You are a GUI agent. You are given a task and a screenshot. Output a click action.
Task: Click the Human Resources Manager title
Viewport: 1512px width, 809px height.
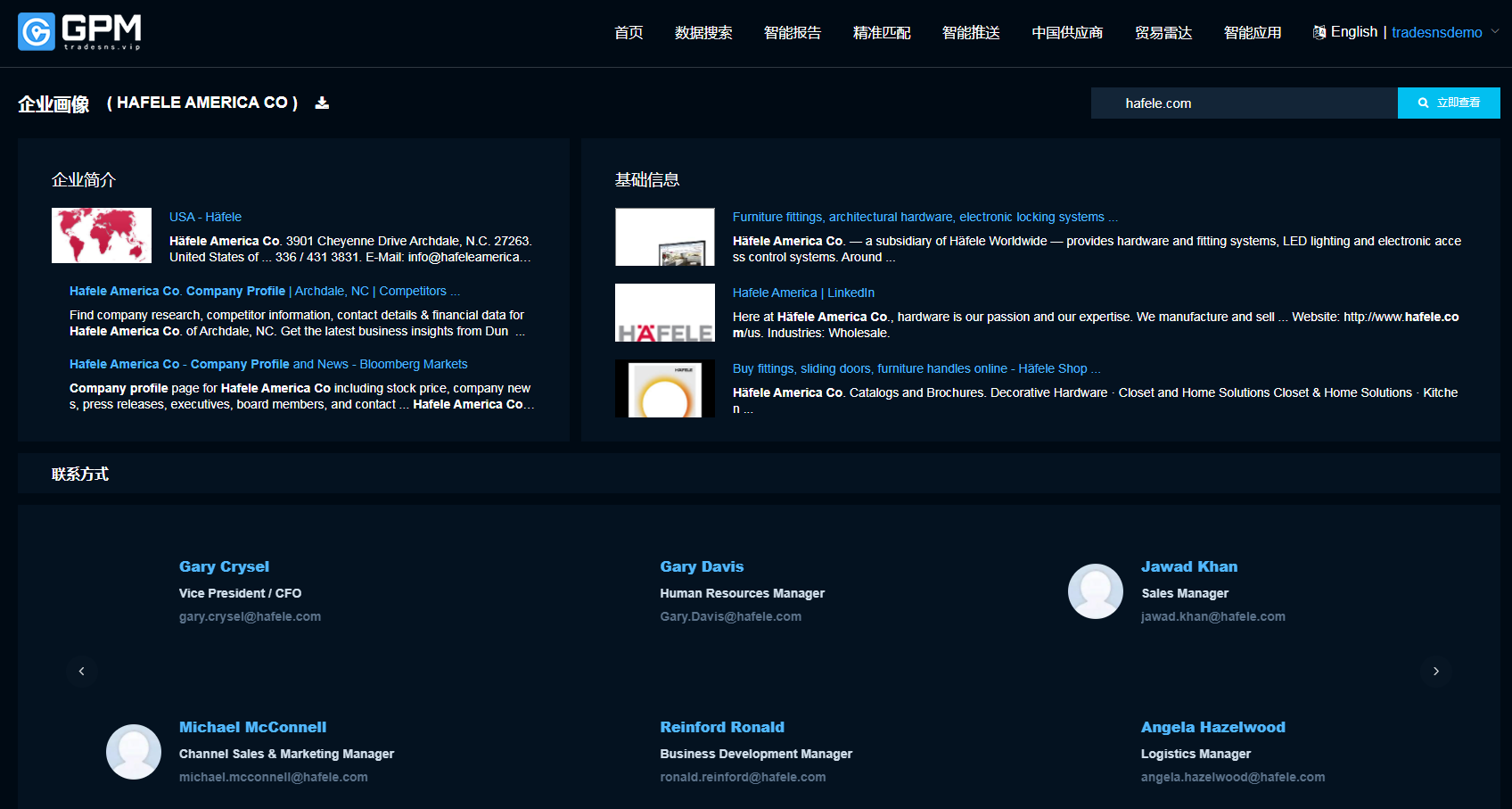[x=742, y=593]
